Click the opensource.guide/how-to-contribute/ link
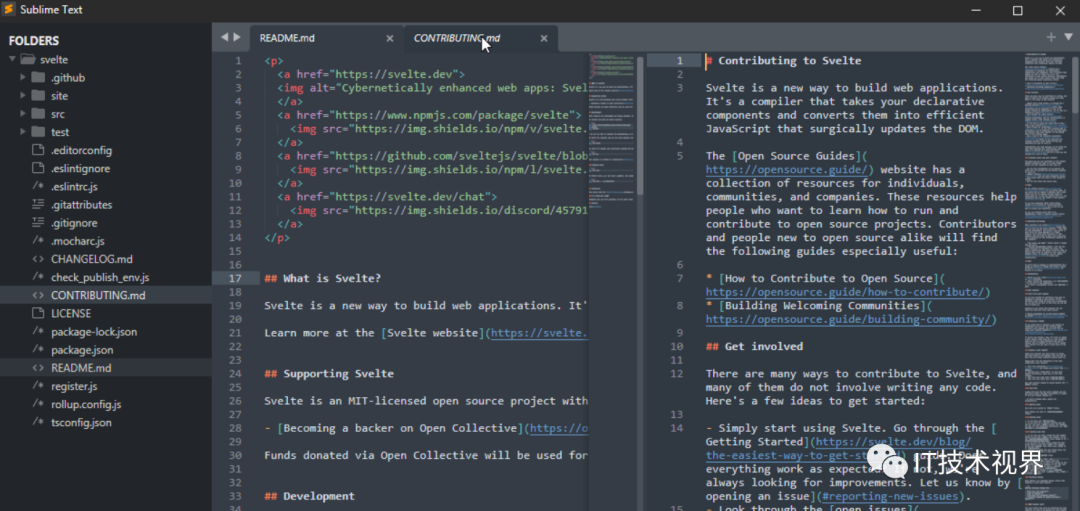This screenshot has width=1080, height=511. pyautogui.click(x=847, y=292)
